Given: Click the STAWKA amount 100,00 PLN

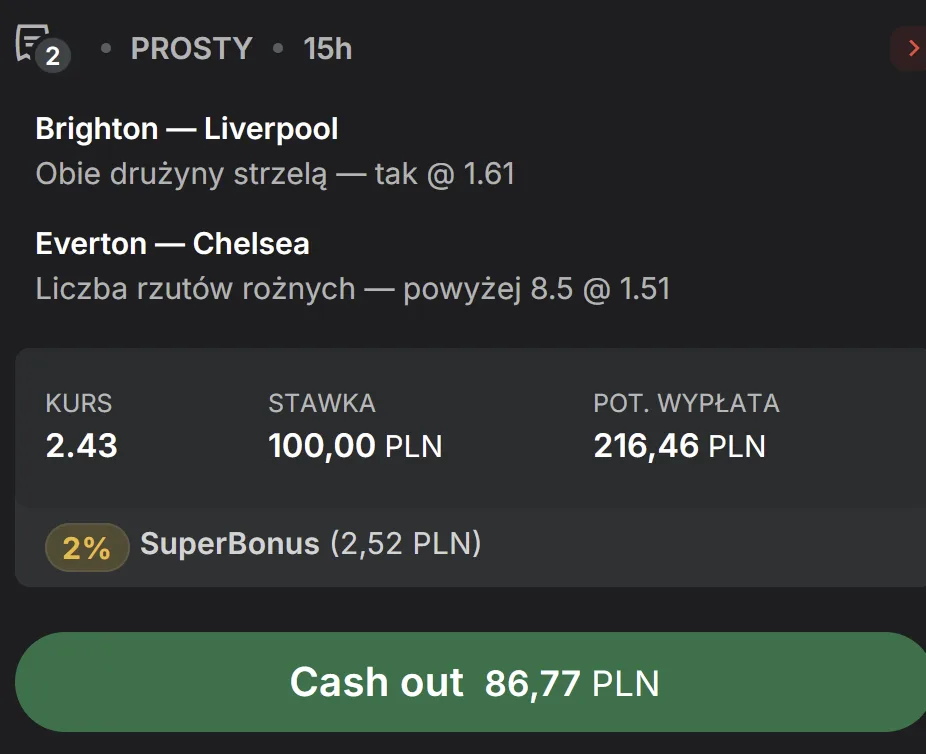Looking at the screenshot, I should [x=355, y=446].
